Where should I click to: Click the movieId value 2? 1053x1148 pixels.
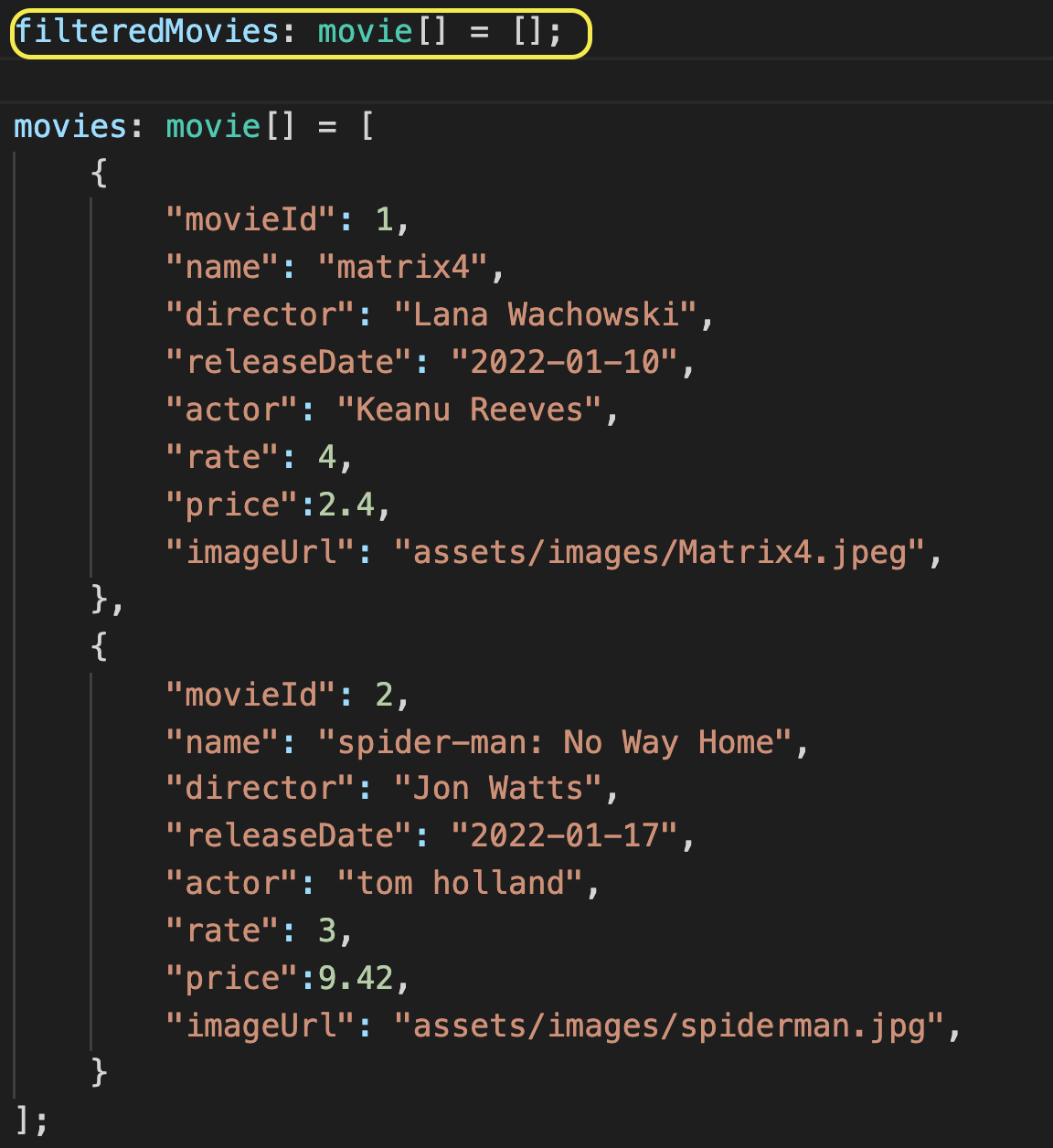click(384, 695)
